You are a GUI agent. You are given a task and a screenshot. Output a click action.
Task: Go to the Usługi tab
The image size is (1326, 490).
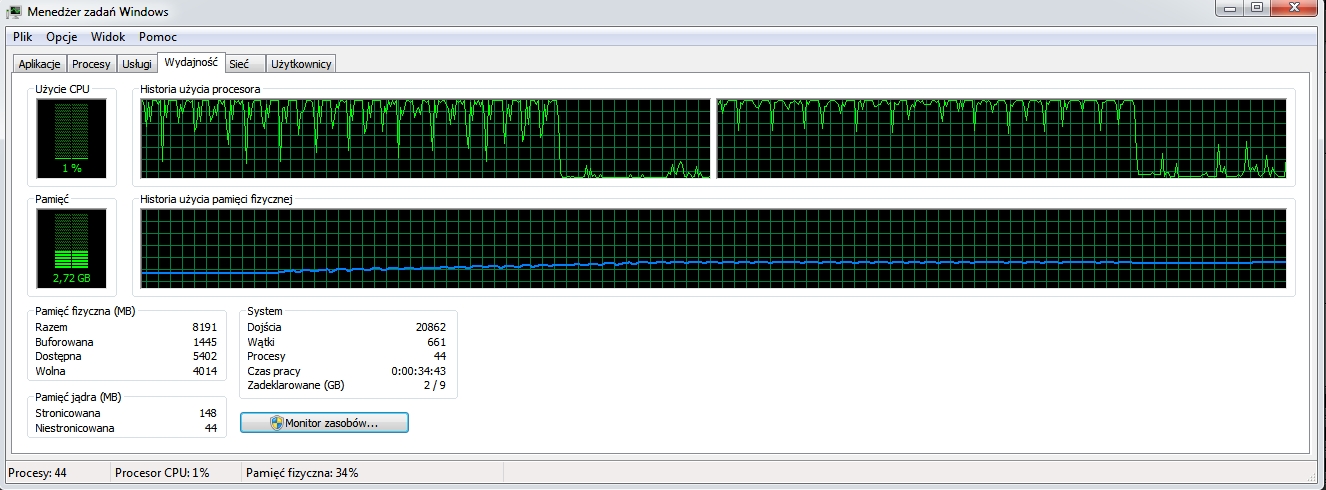136,64
